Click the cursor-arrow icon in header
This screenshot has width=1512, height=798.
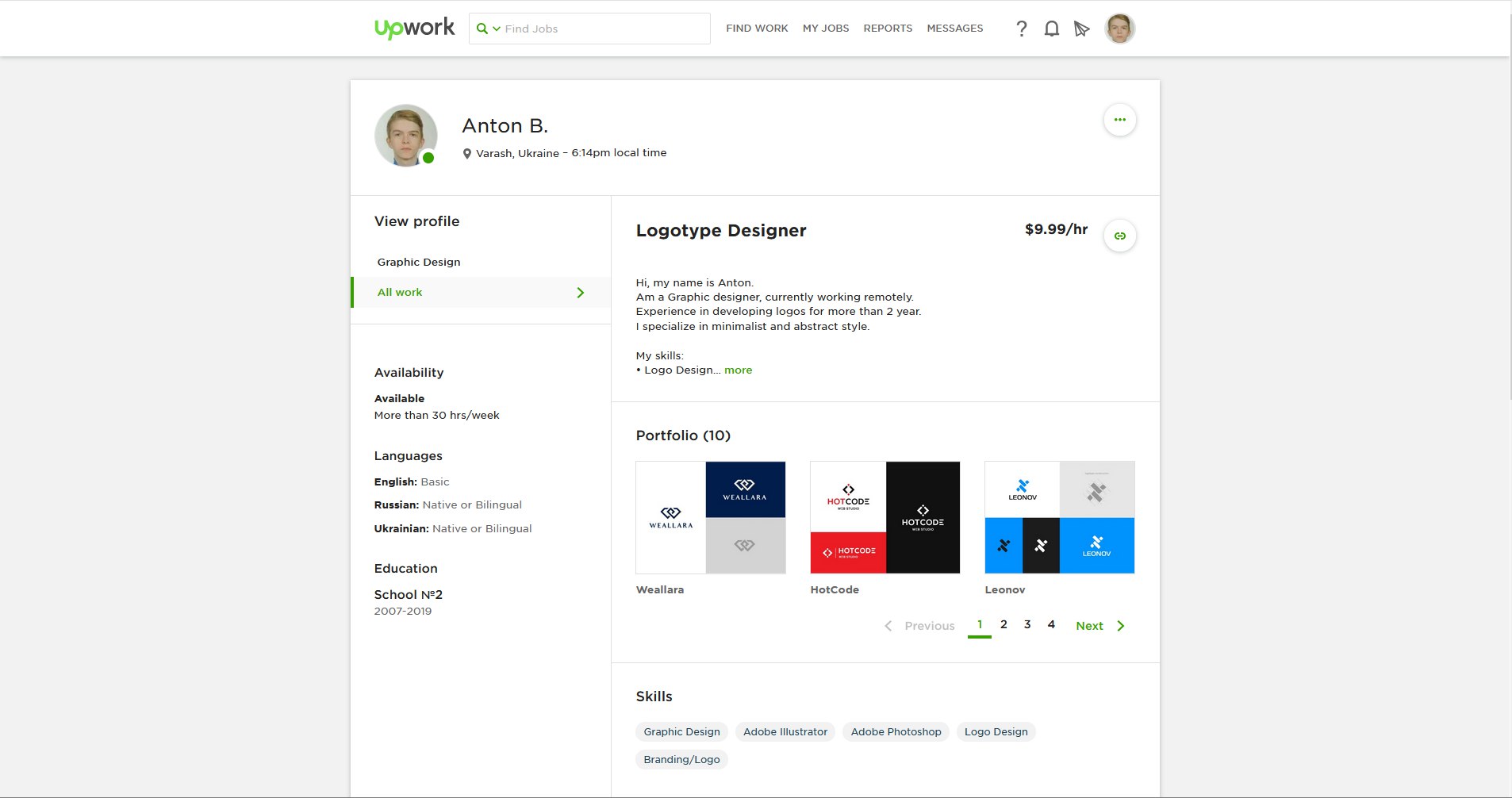(1082, 29)
